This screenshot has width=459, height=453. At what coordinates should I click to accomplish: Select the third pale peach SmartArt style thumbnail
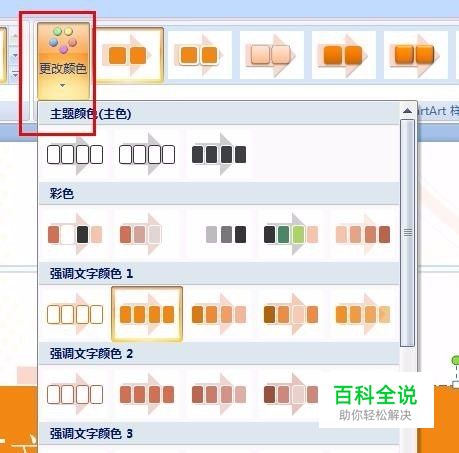pyautogui.click(x=272, y=55)
